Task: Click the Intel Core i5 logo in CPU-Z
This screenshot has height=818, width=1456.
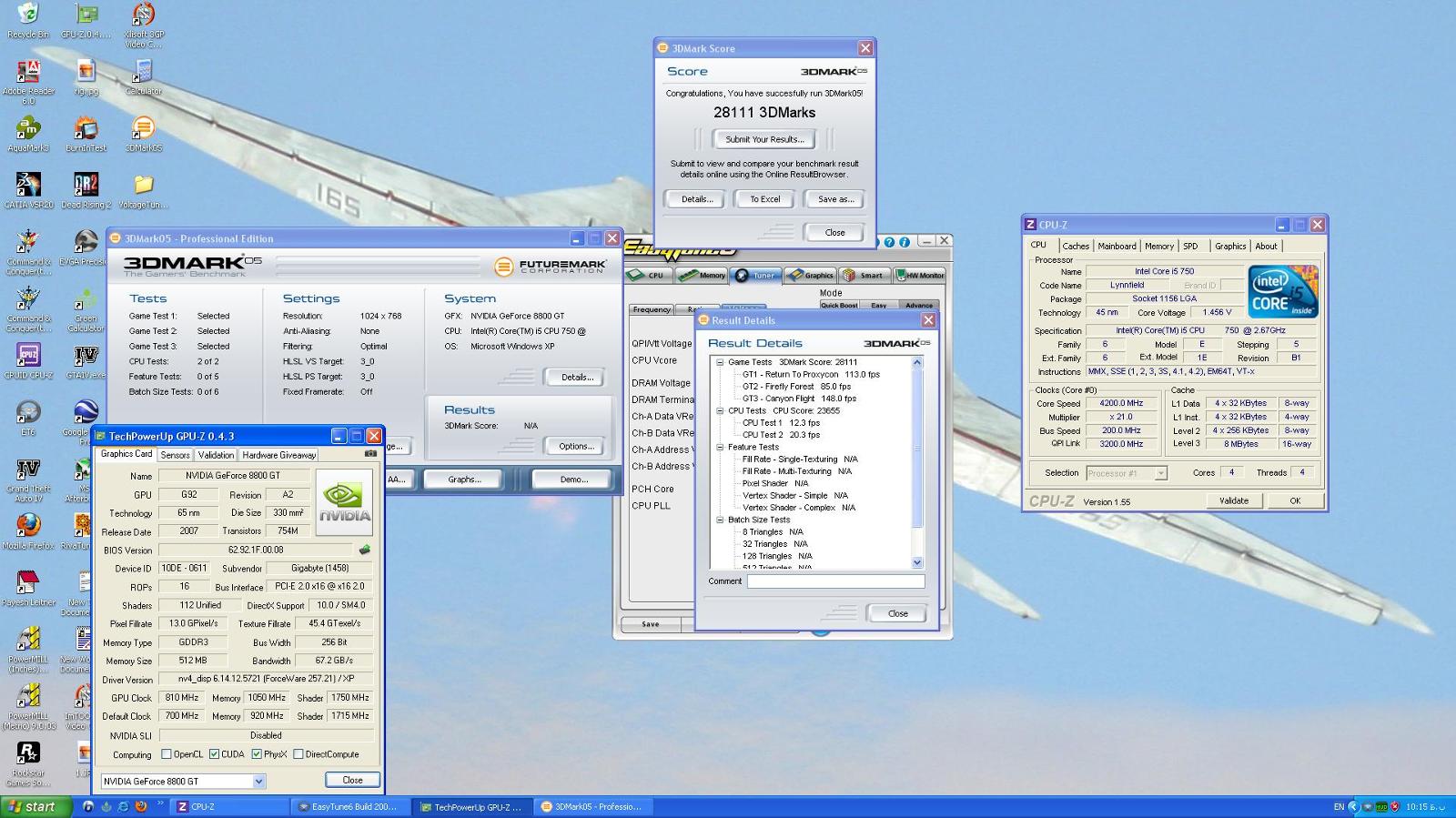Action: point(1283,291)
